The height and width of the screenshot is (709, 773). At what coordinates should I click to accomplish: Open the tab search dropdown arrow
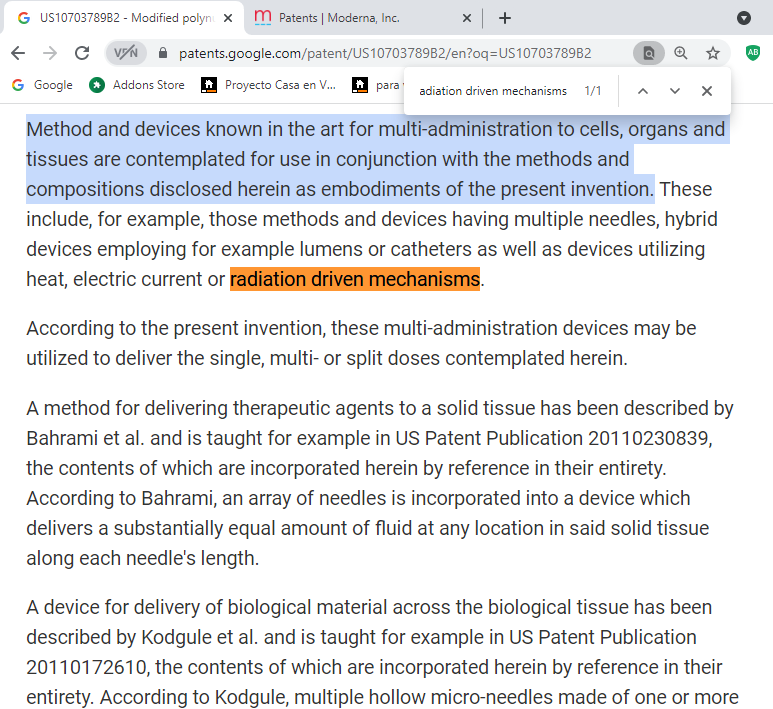[x=744, y=18]
